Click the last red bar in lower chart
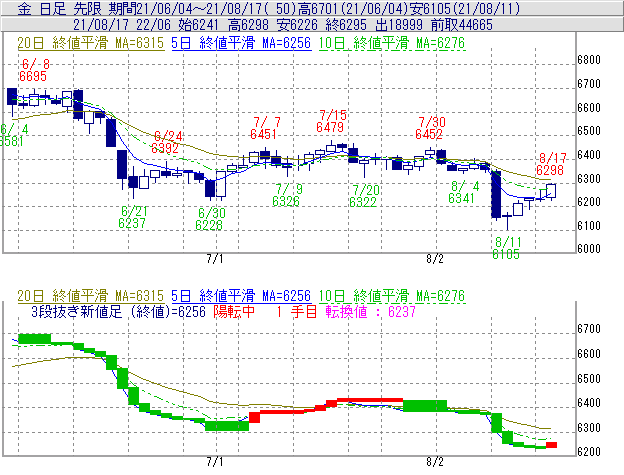This screenshot has height=475, width=624. [551, 444]
